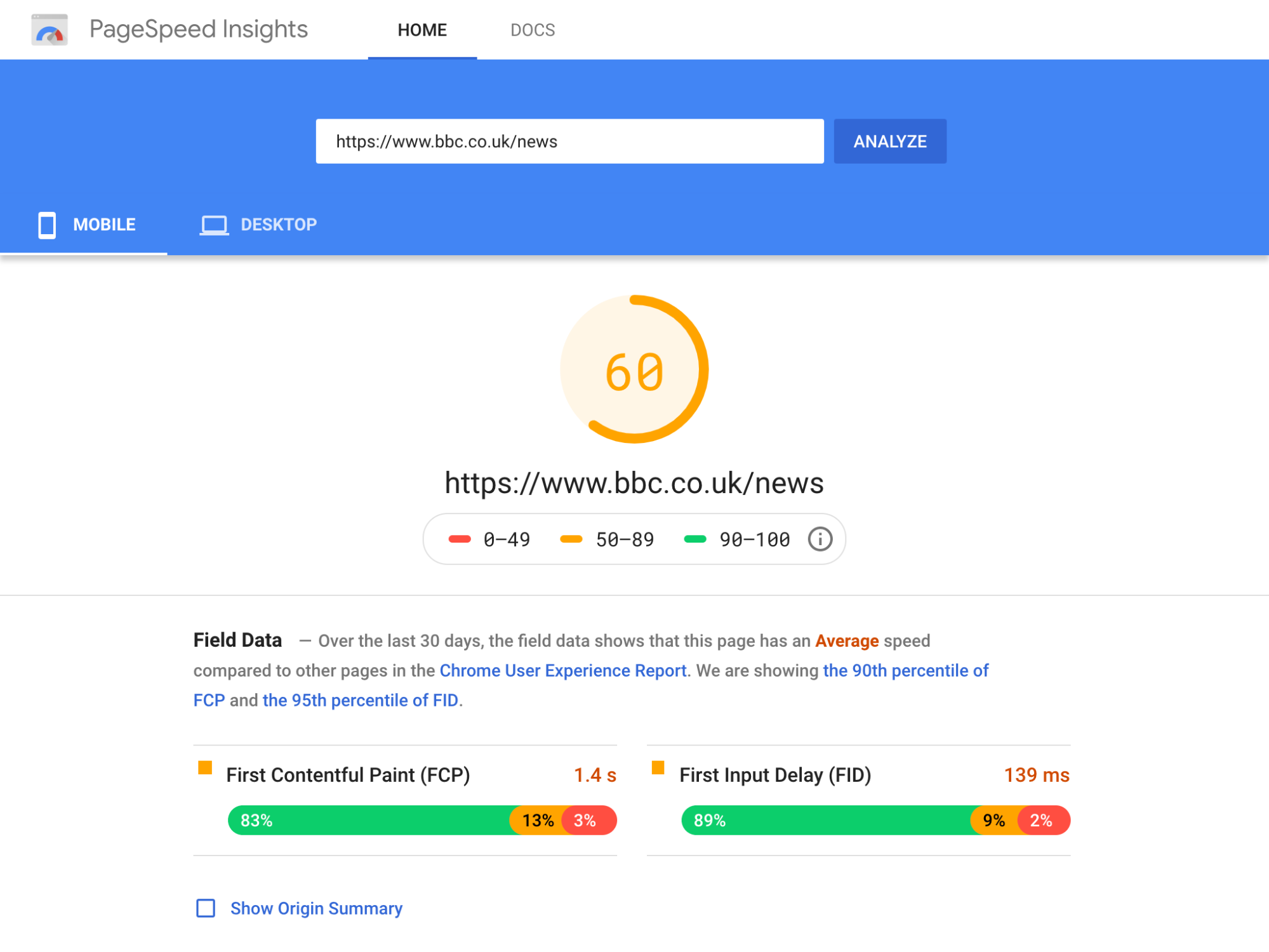Image resolution: width=1269 pixels, height=952 pixels.
Task: Switch to the DESKTOP tab
Action: coord(258,225)
